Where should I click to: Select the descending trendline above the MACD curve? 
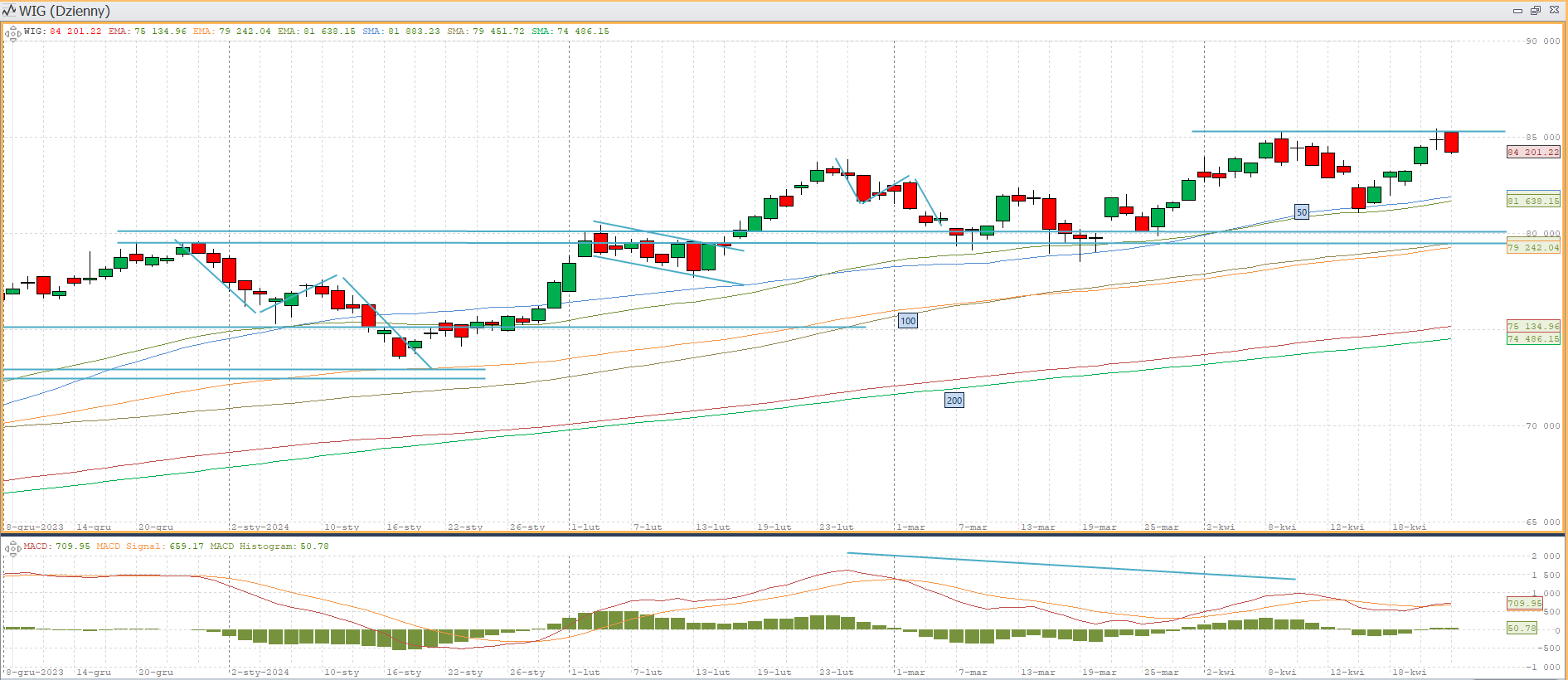tap(1070, 566)
